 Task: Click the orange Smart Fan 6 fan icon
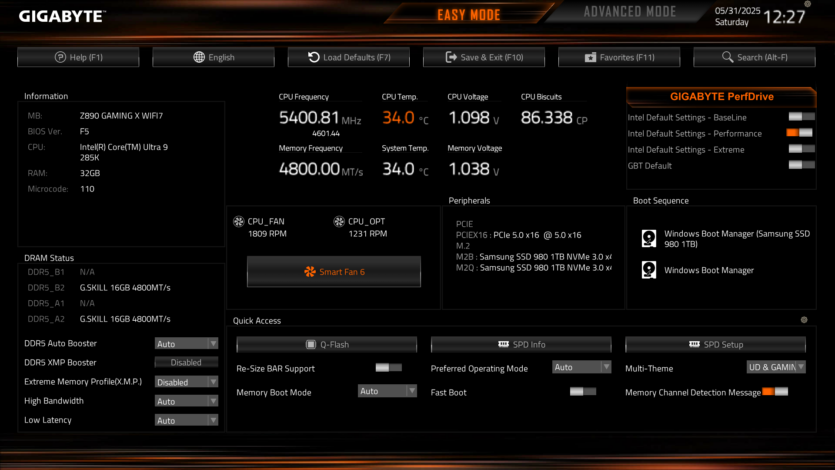(309, 271)
